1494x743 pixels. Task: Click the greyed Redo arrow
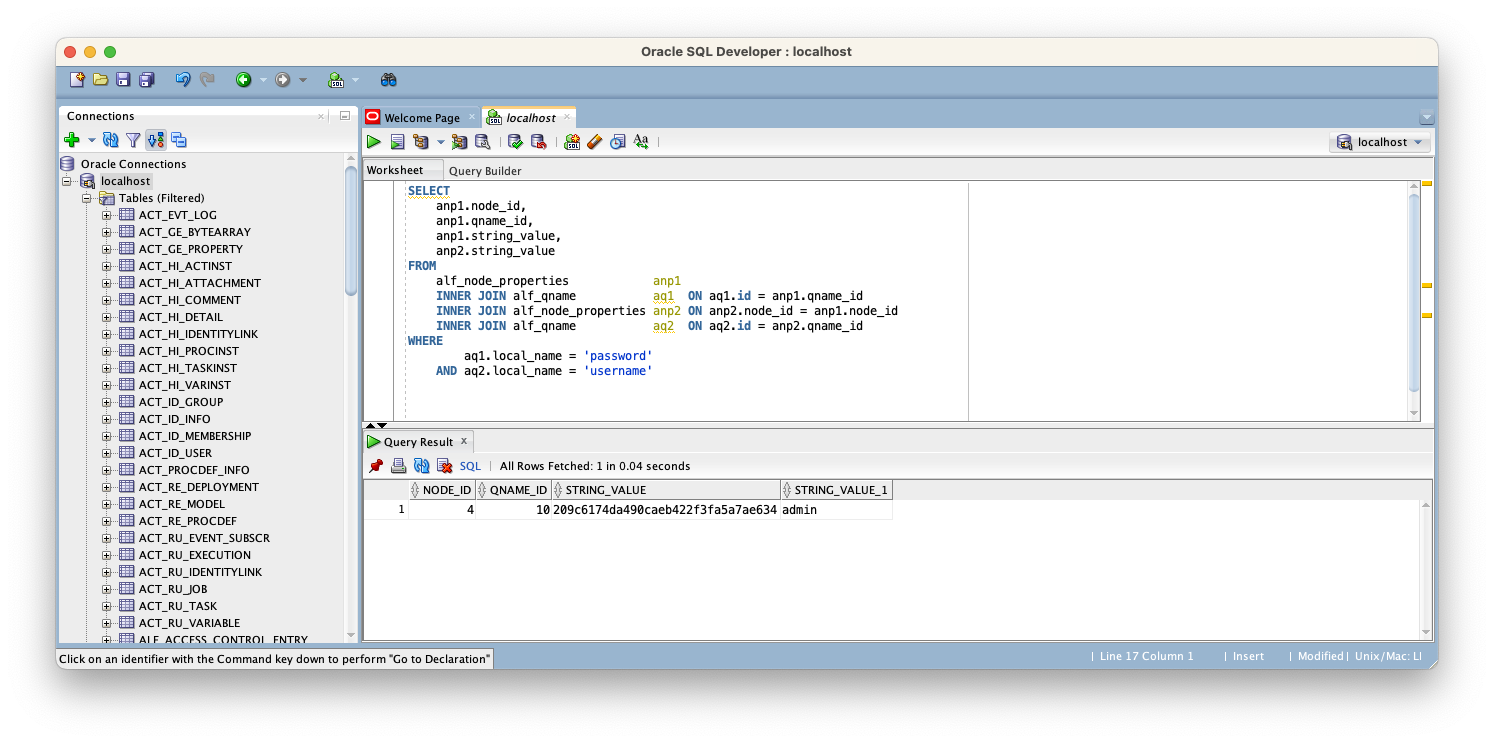(x=207, y=79)
